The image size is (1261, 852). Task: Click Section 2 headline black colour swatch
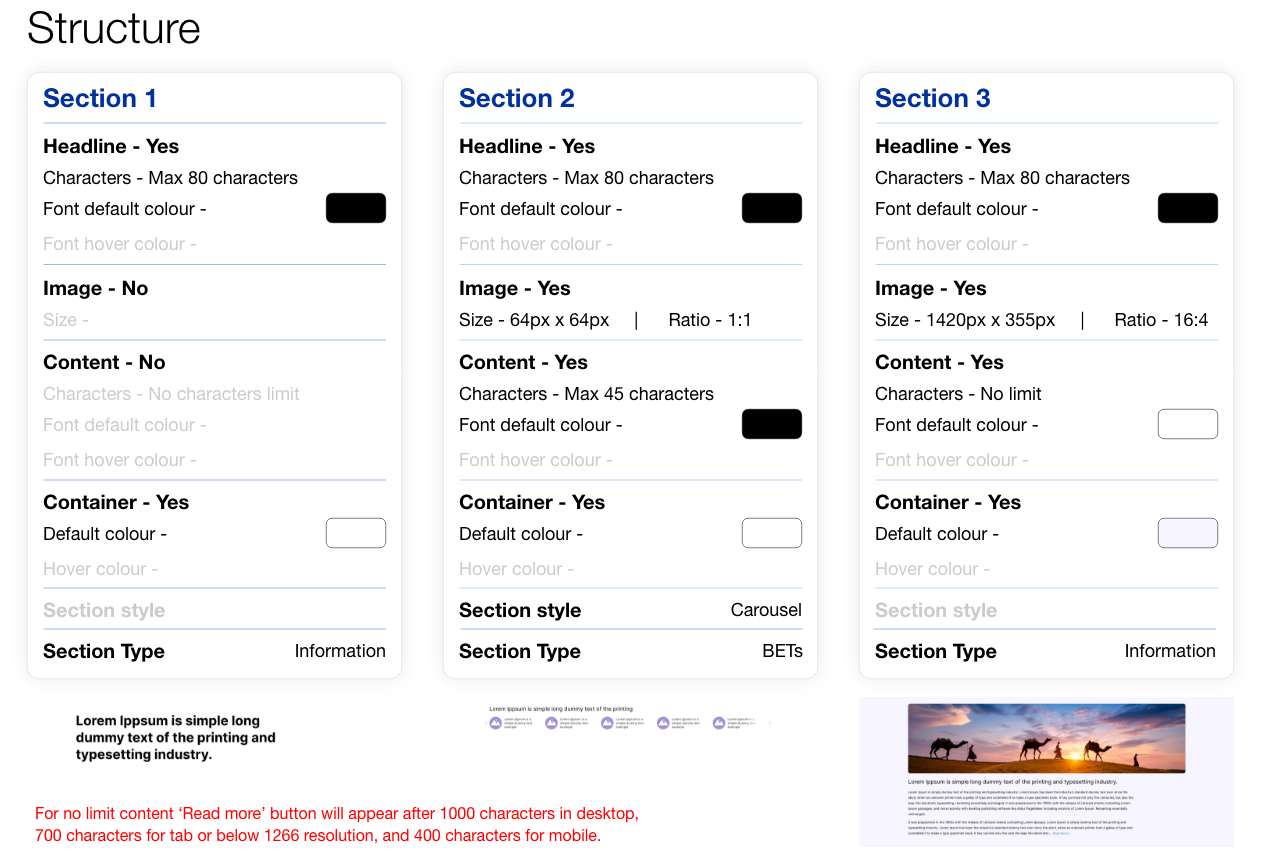coord(771,208)
